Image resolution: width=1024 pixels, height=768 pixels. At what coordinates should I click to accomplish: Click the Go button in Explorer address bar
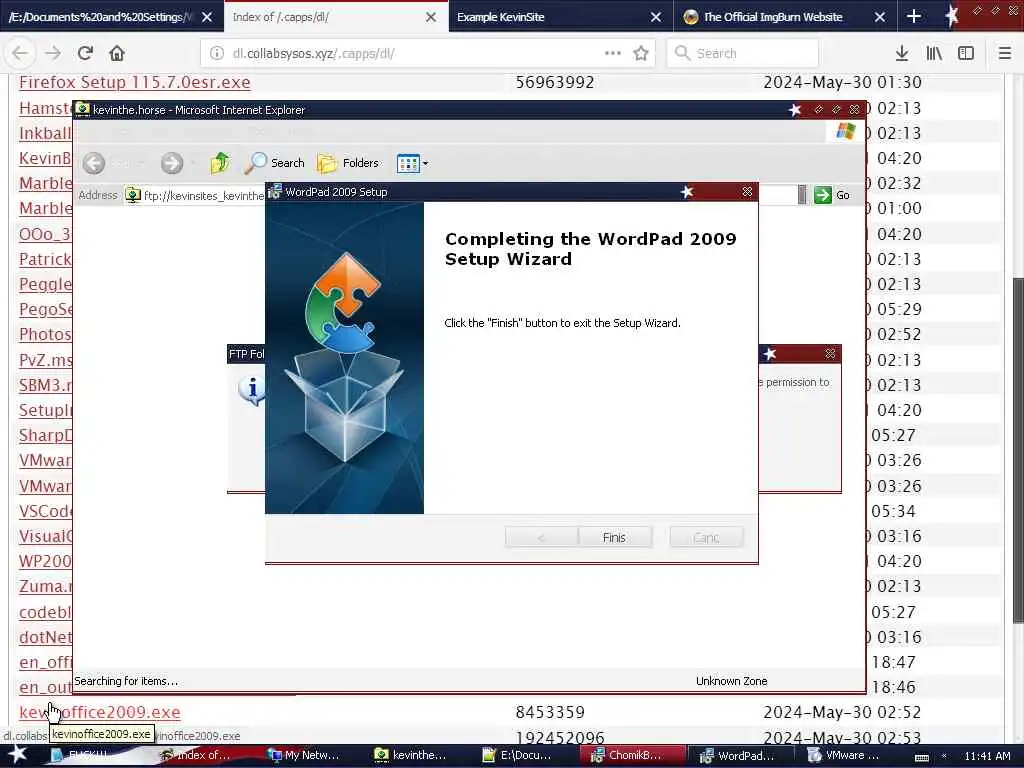click(x=832, y=195)
